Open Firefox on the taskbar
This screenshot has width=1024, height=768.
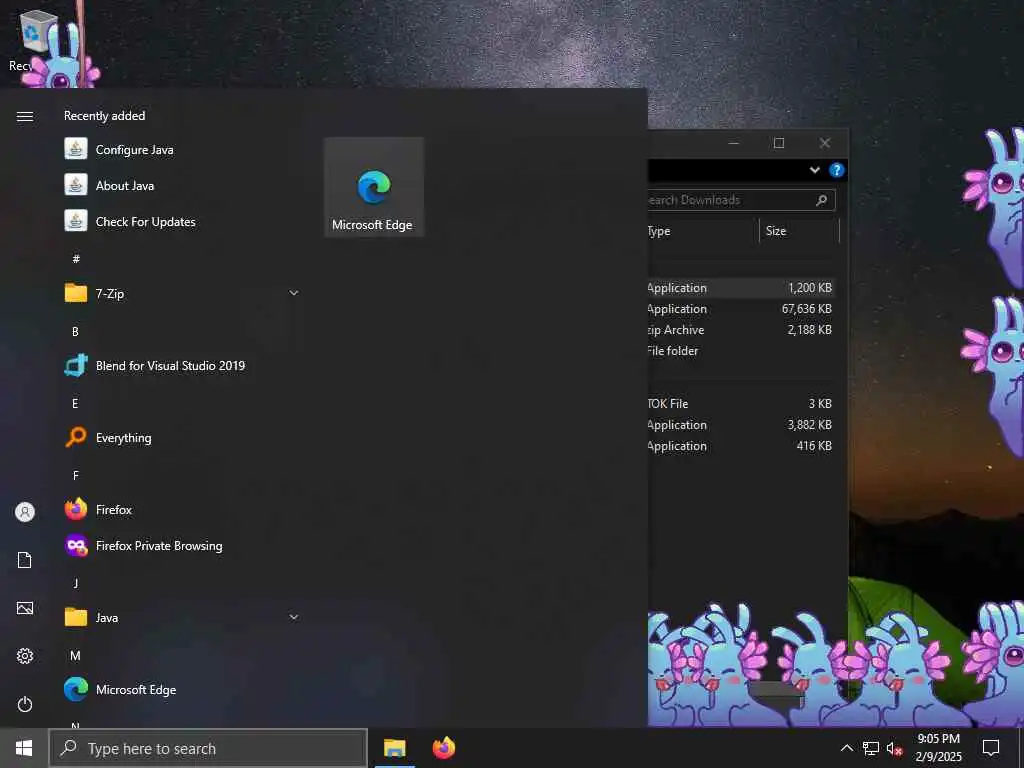(x=443, y=748)
